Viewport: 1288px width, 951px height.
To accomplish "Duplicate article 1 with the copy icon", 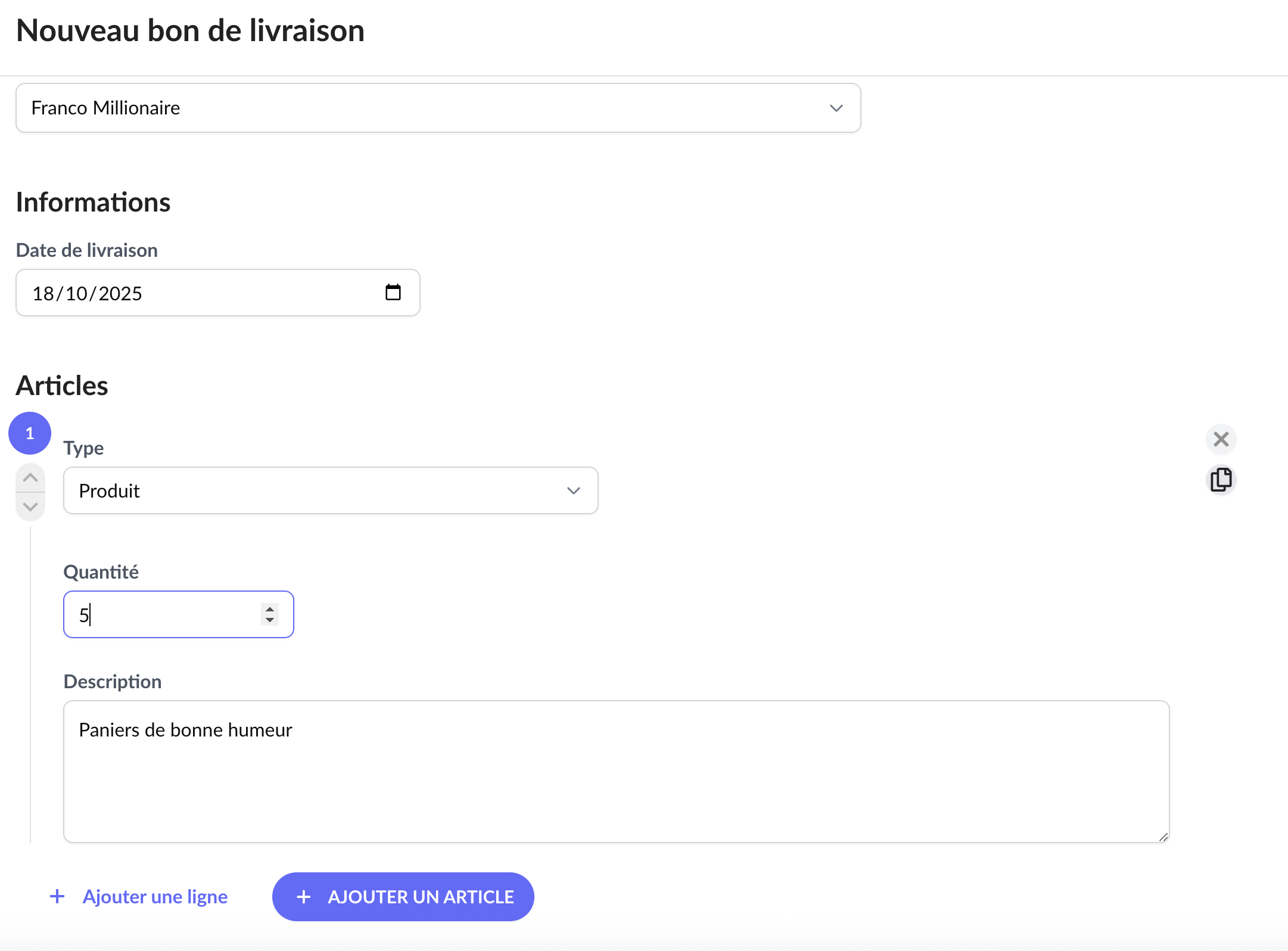I will coord(1221,480).
